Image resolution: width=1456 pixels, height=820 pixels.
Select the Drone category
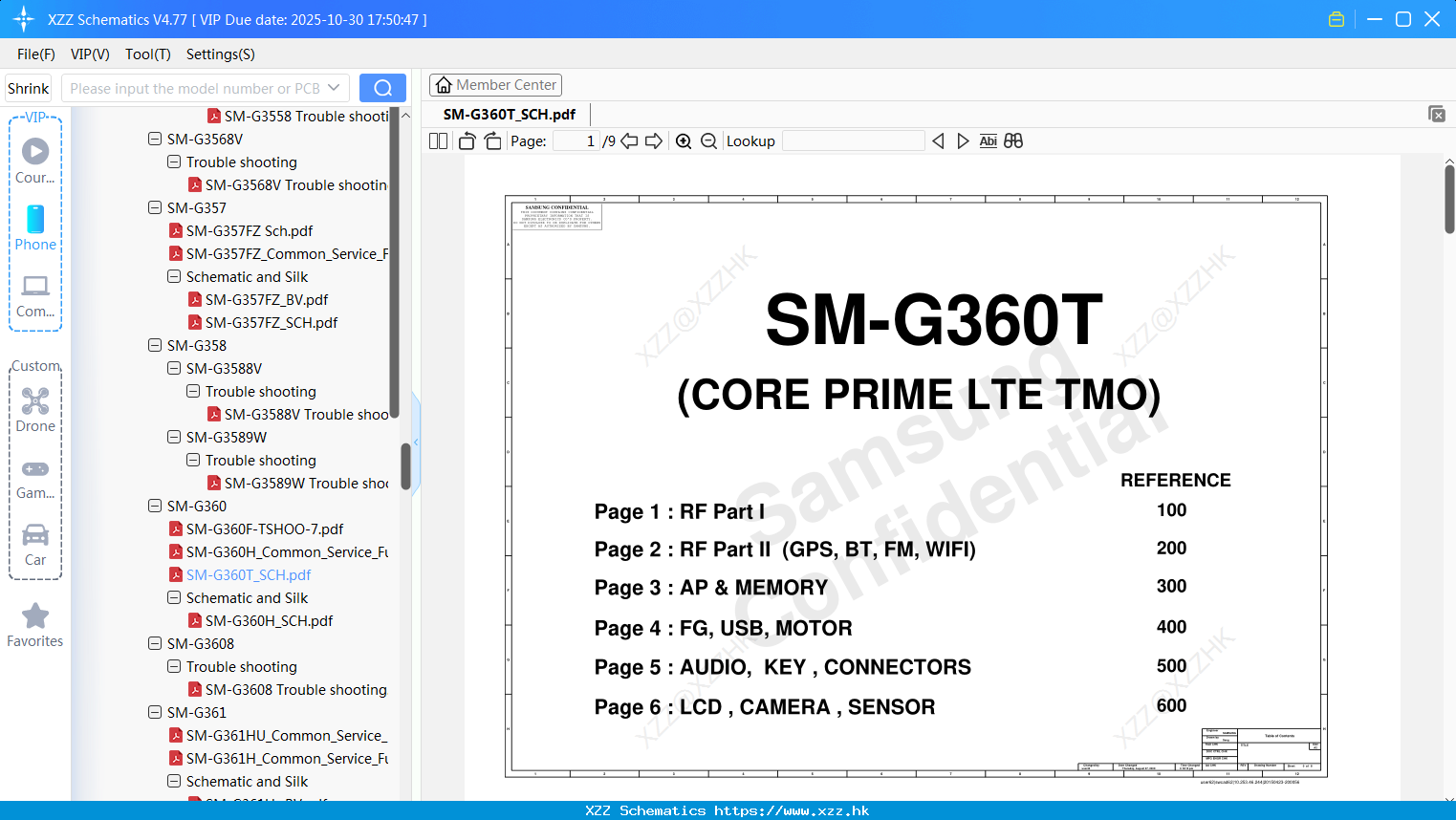35,410
